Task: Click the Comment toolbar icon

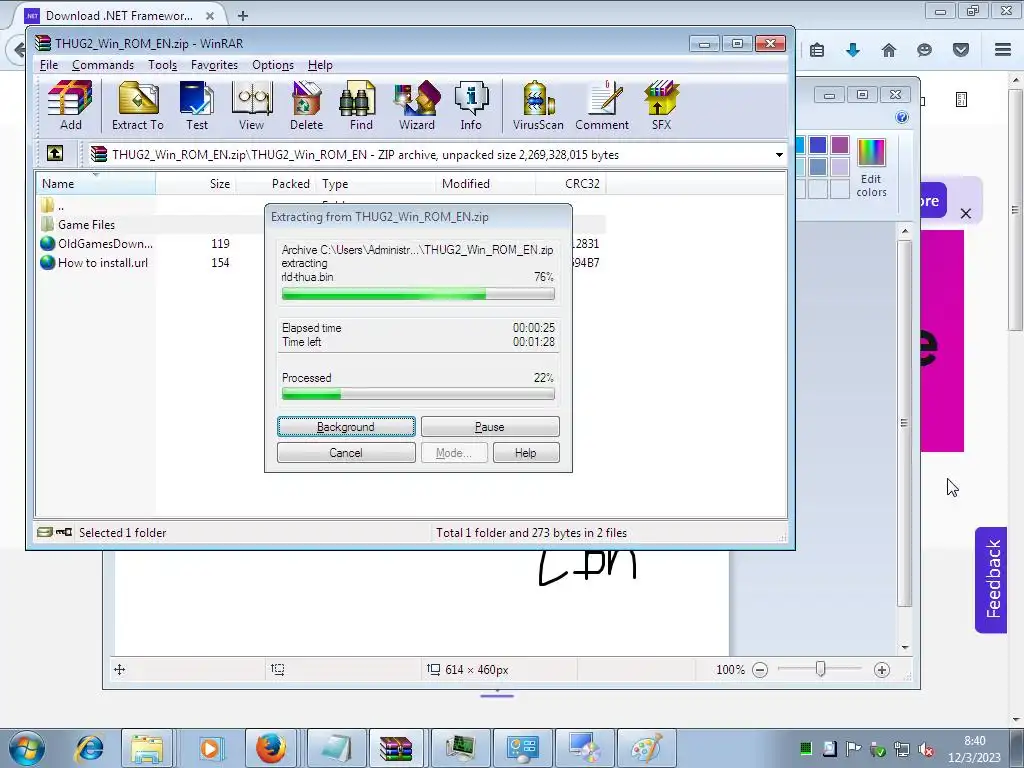Action: tap(602, 106)
